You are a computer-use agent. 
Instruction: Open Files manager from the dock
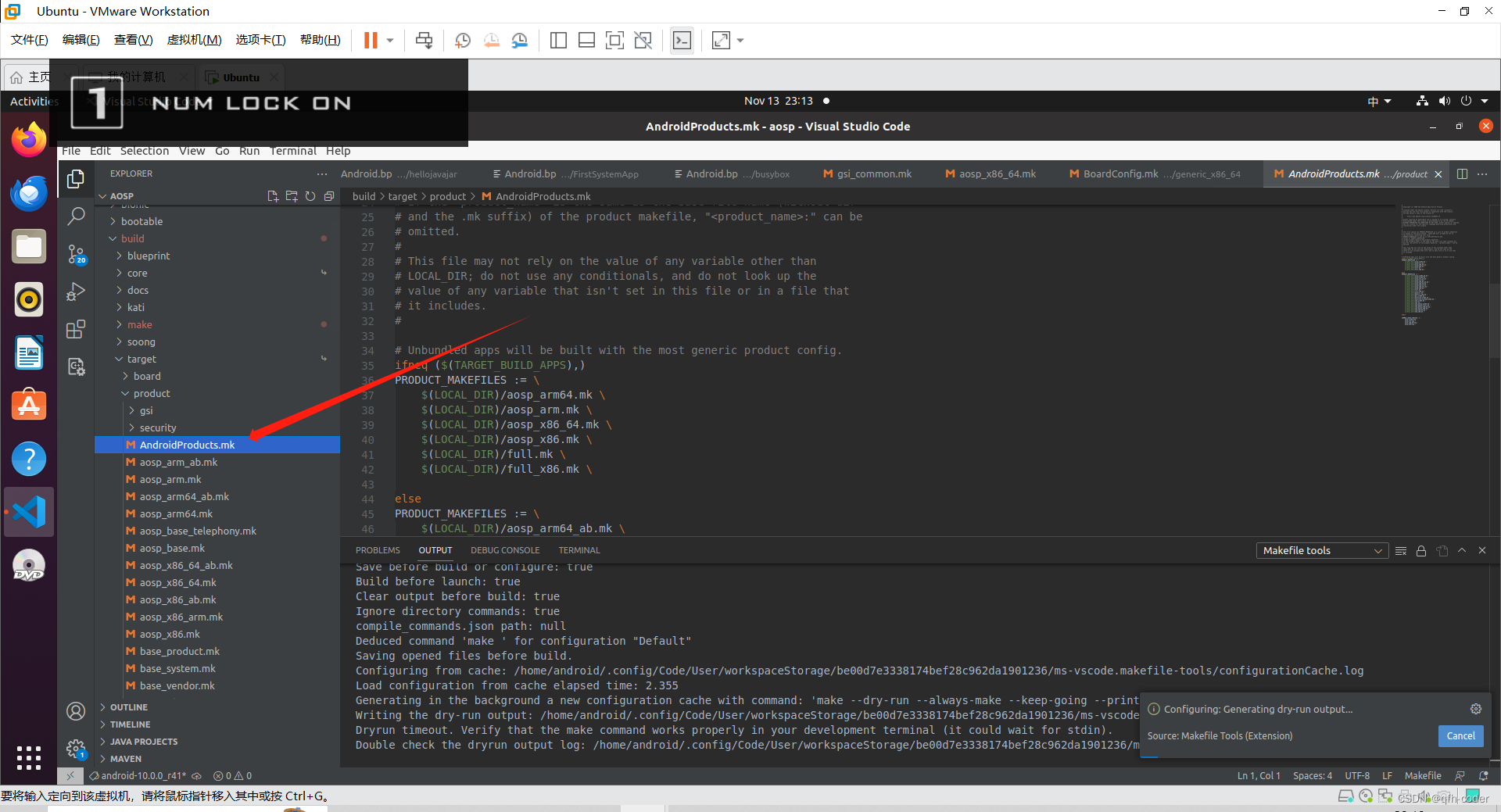[x=29, y=247]
